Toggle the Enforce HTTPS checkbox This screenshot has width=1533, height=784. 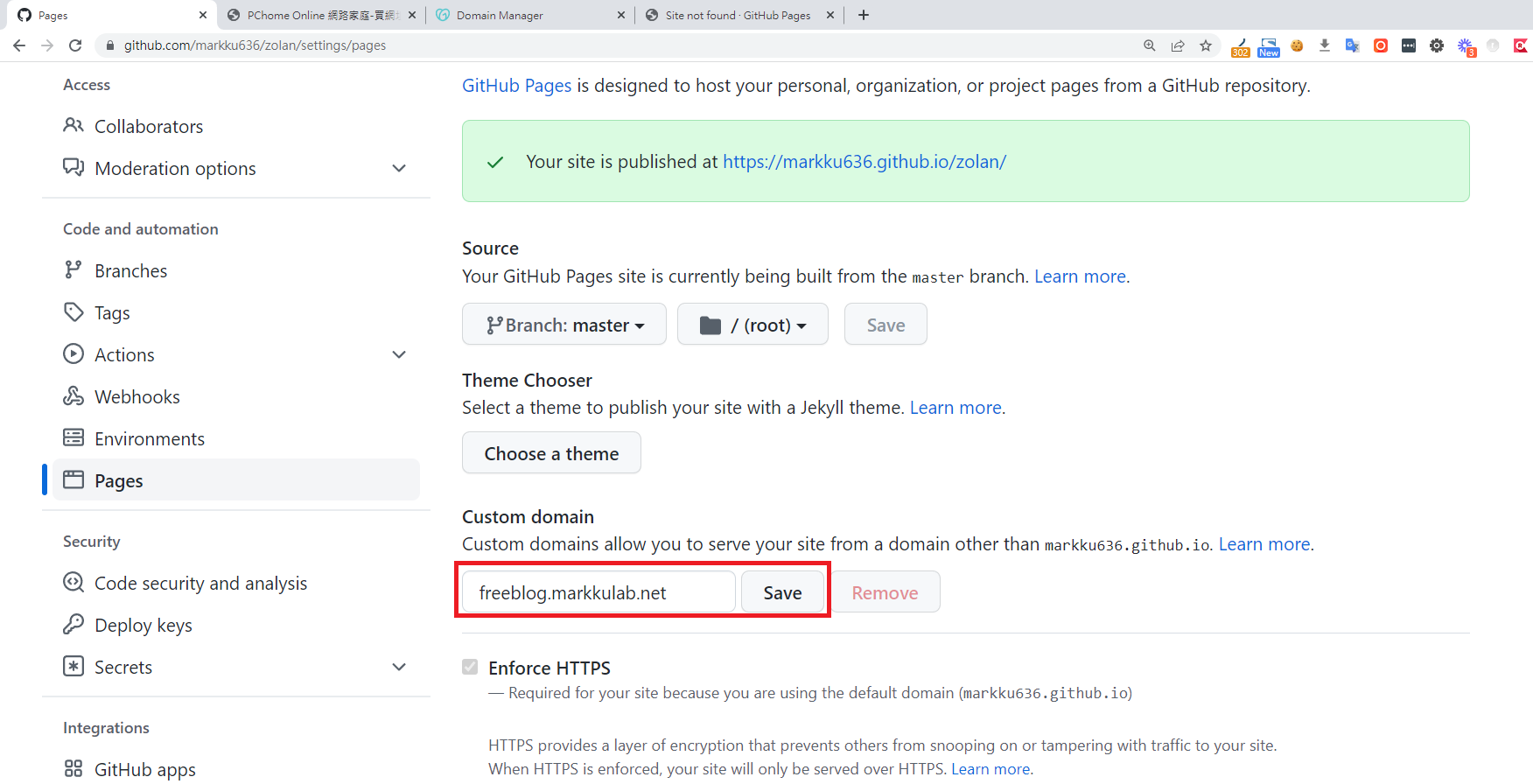pos(471,668)
